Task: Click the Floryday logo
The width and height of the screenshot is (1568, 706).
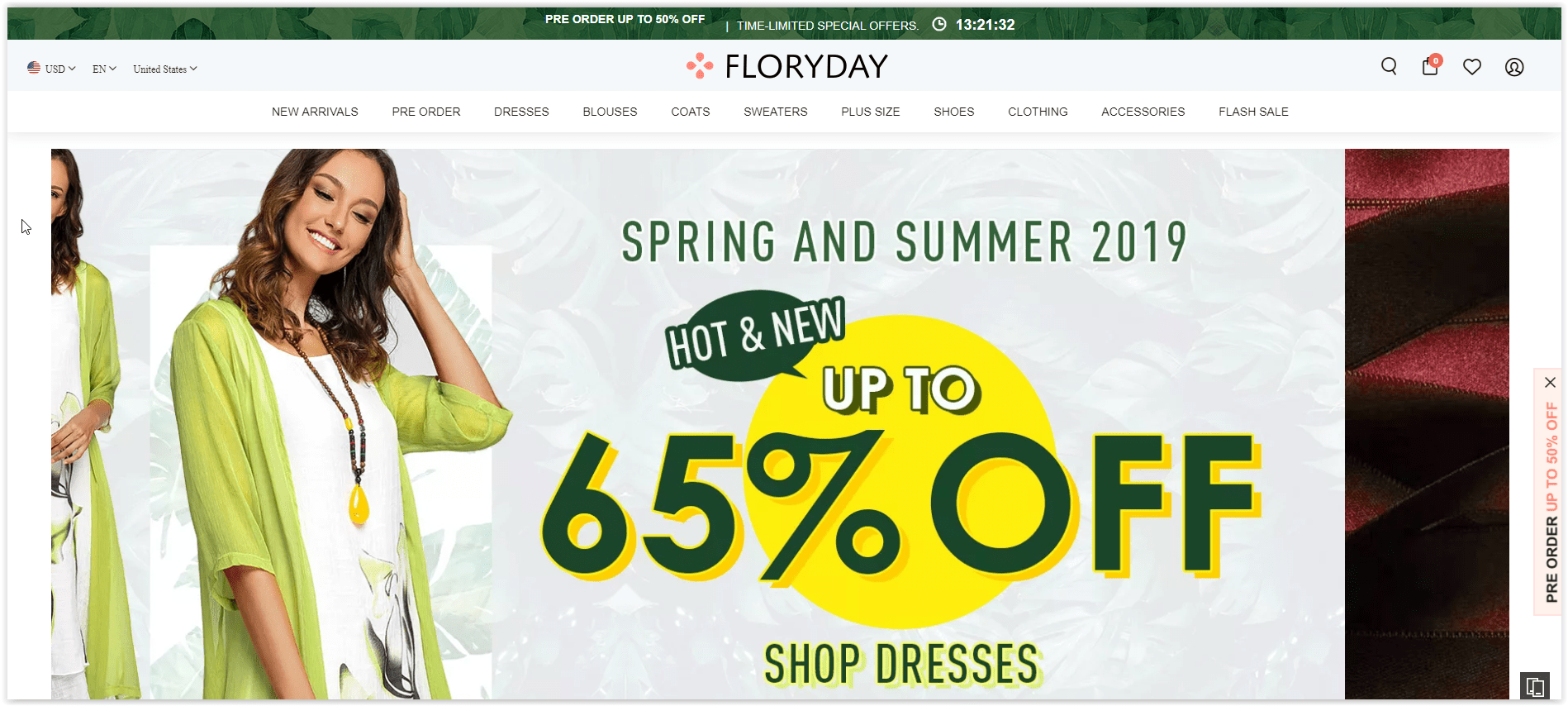Action: tap(786, 66)
